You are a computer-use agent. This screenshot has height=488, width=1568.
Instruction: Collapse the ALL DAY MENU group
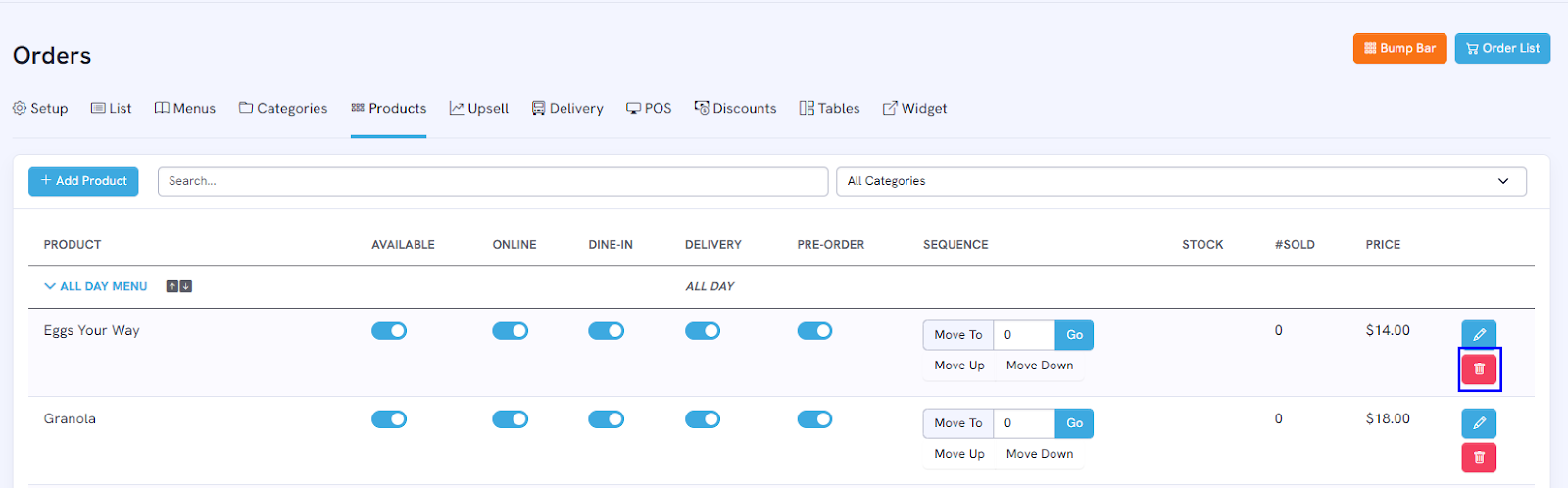click(95, 286)
